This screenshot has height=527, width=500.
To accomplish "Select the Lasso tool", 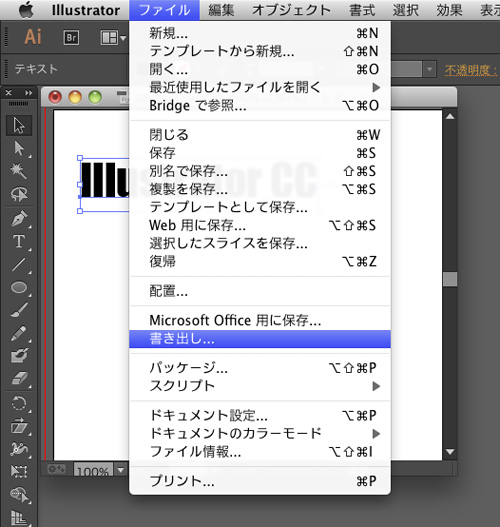I will [x=19, y=194].
